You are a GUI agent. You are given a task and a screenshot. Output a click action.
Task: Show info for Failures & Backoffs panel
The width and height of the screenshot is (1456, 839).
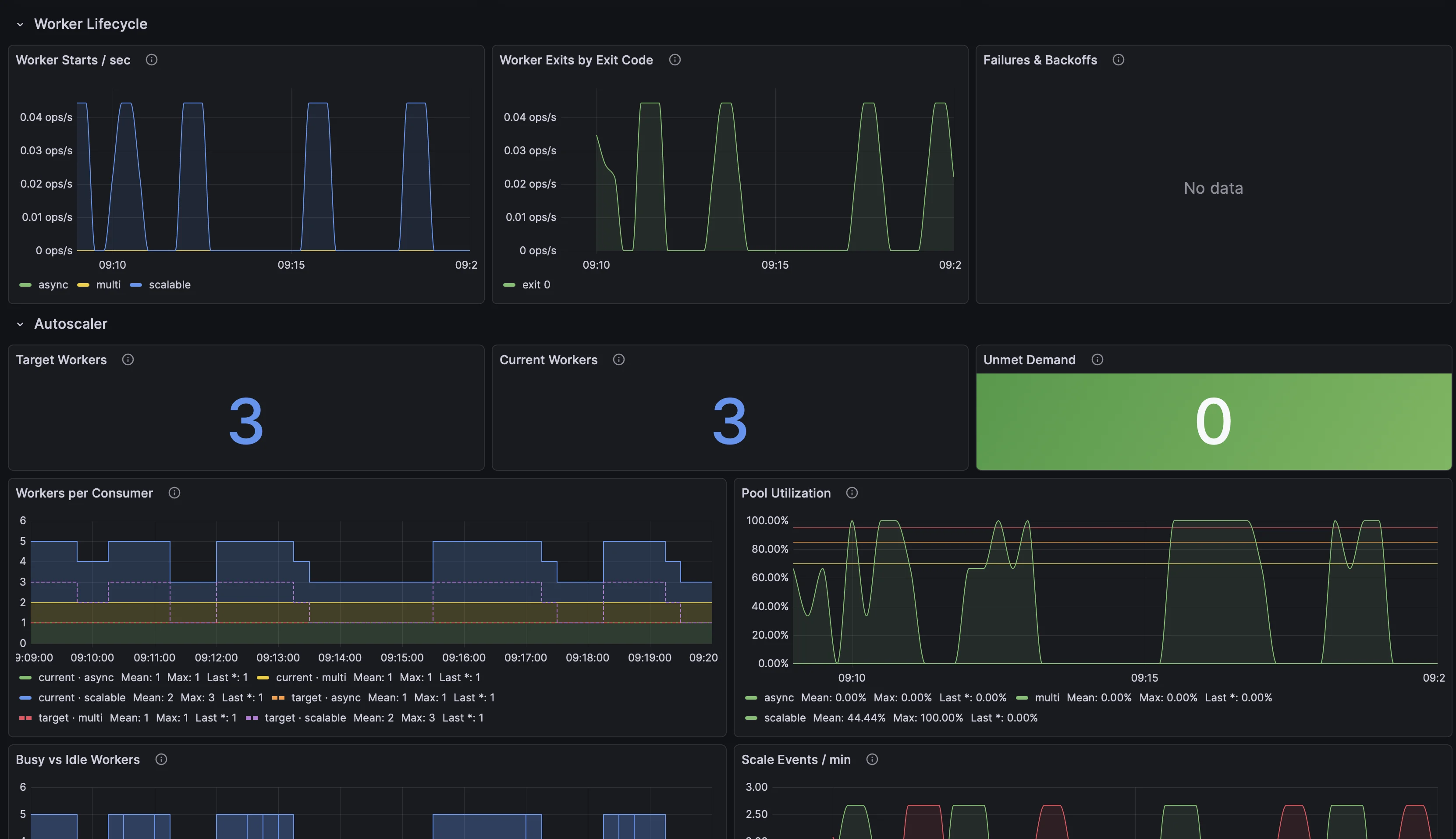click(1119, 60)
